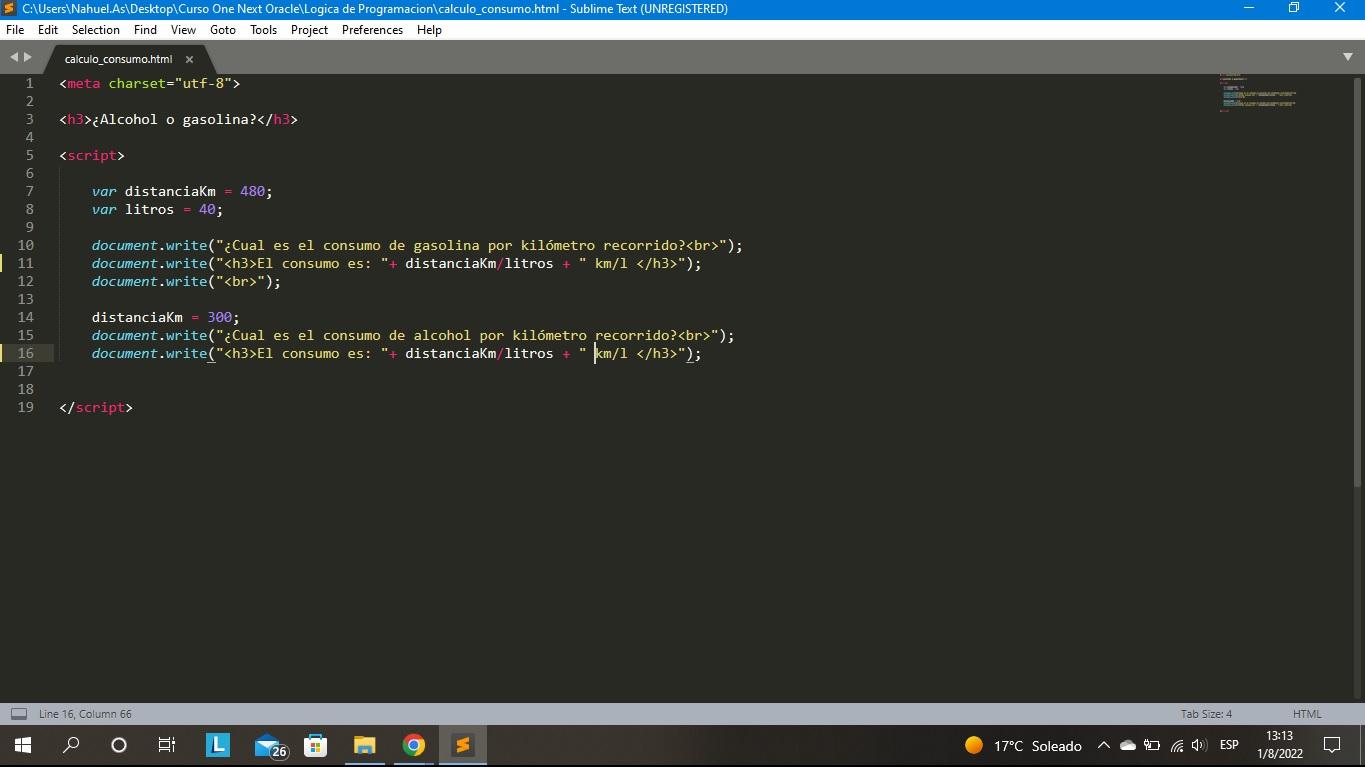
Task: Open the Find menu
Action: [145, 30]
